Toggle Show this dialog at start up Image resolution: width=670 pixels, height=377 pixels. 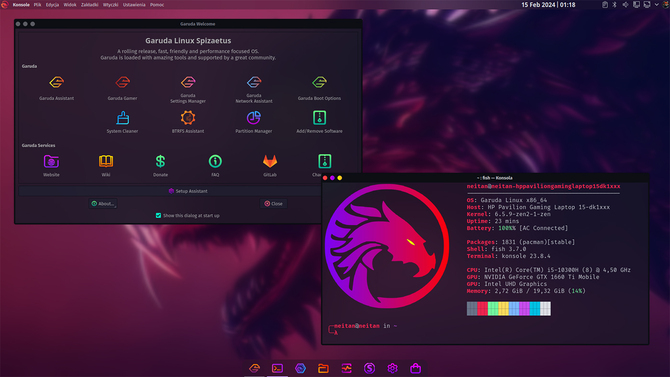click(x=159, y=215)
